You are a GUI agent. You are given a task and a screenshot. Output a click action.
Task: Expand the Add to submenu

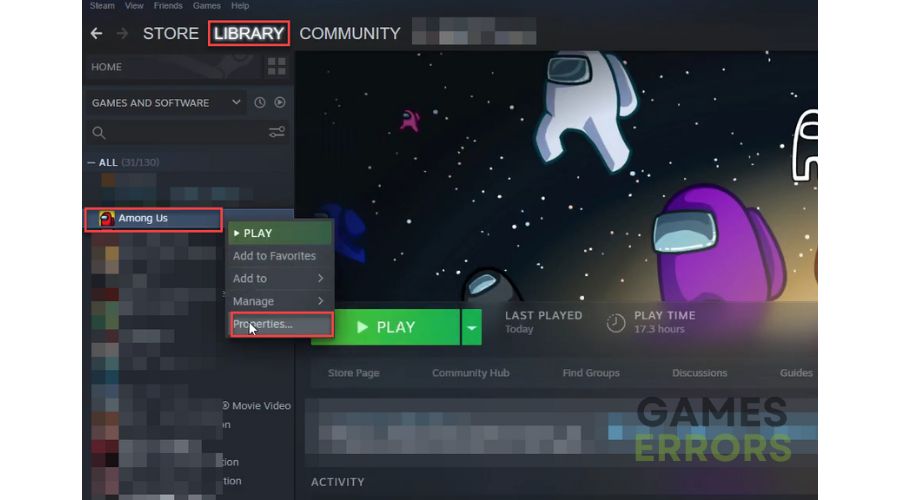(x=280, y=278)
